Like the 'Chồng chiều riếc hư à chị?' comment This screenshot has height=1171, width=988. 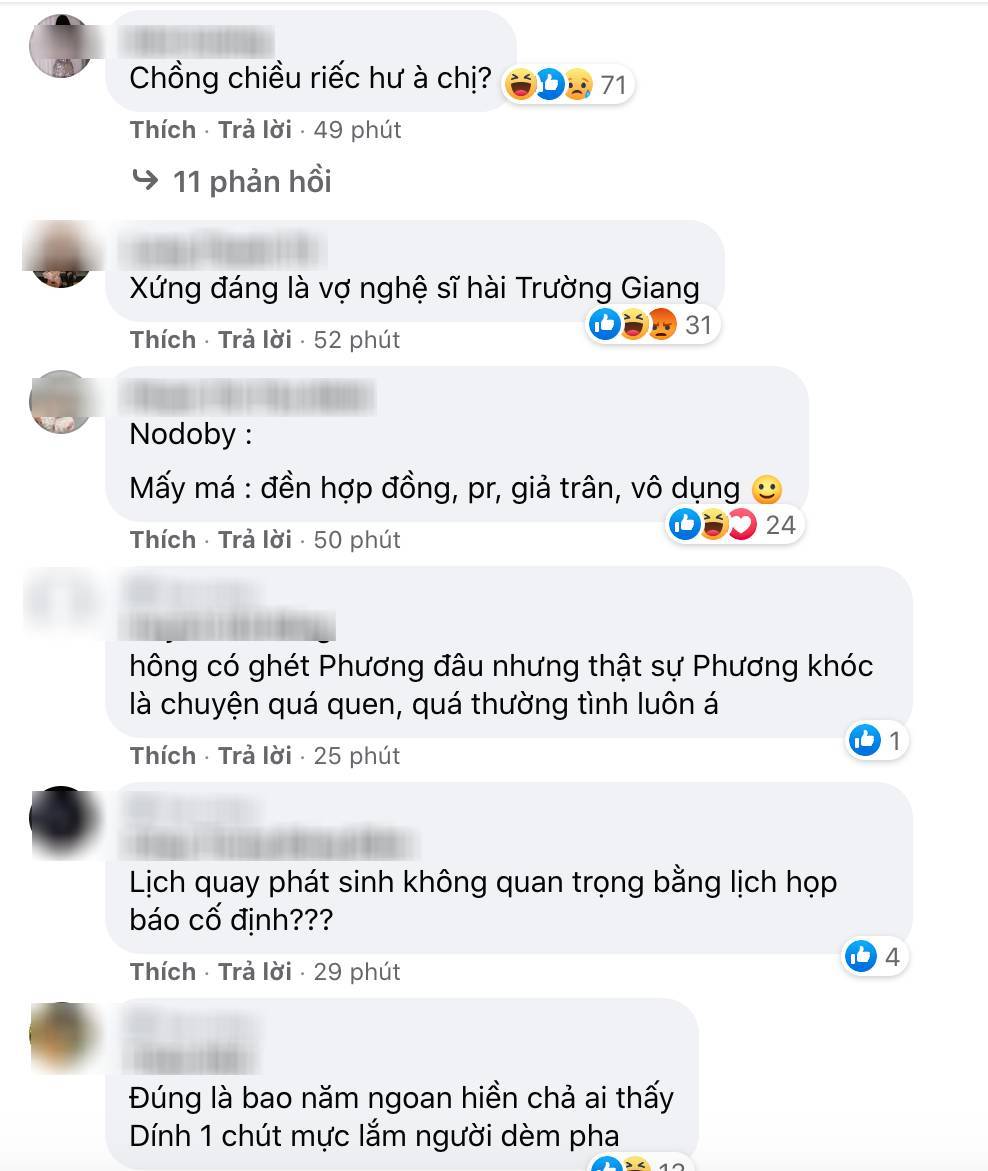pyautogui.click(x=163, y=130)
